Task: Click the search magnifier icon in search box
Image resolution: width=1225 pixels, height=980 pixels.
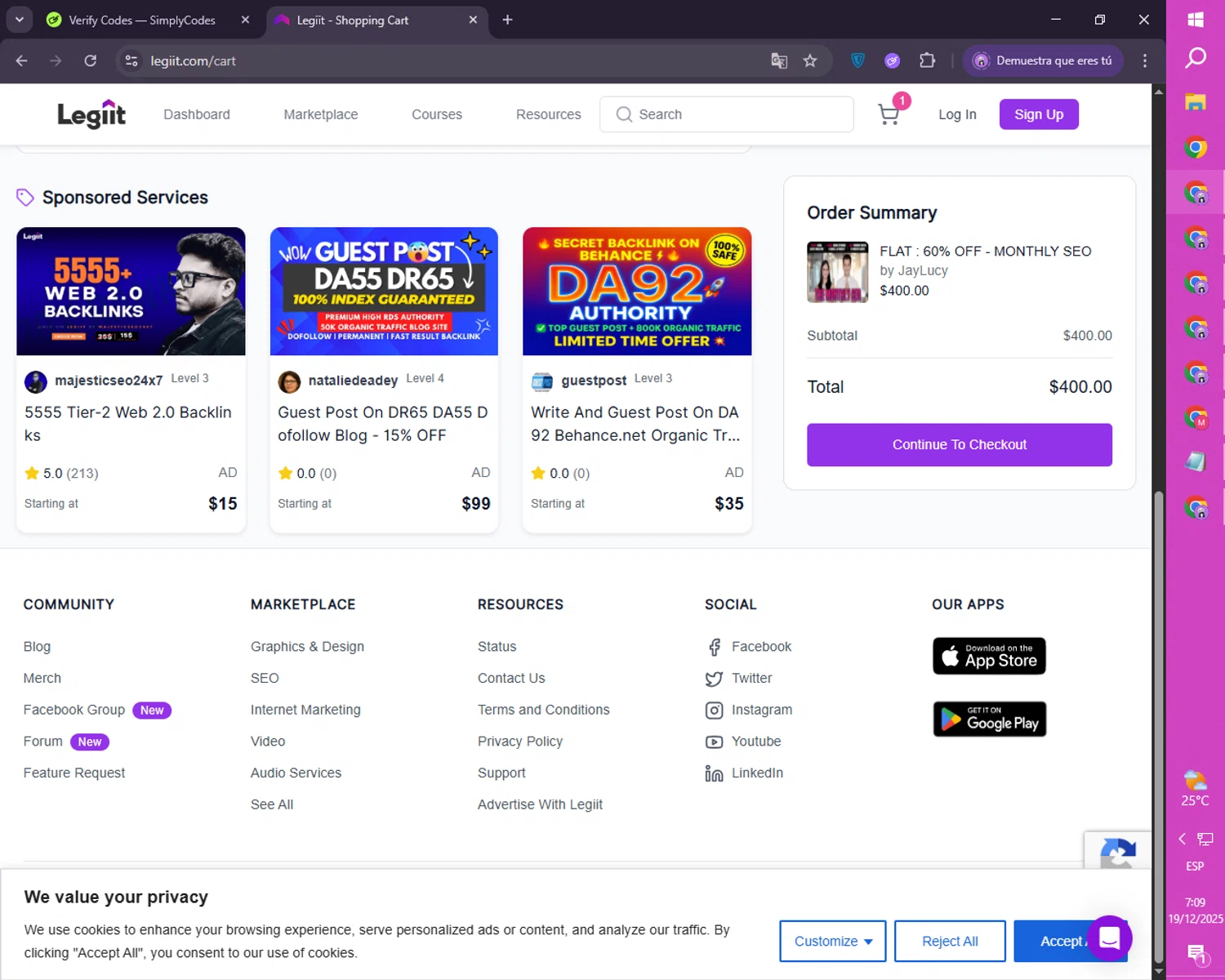Action: [x=624, y=114]
